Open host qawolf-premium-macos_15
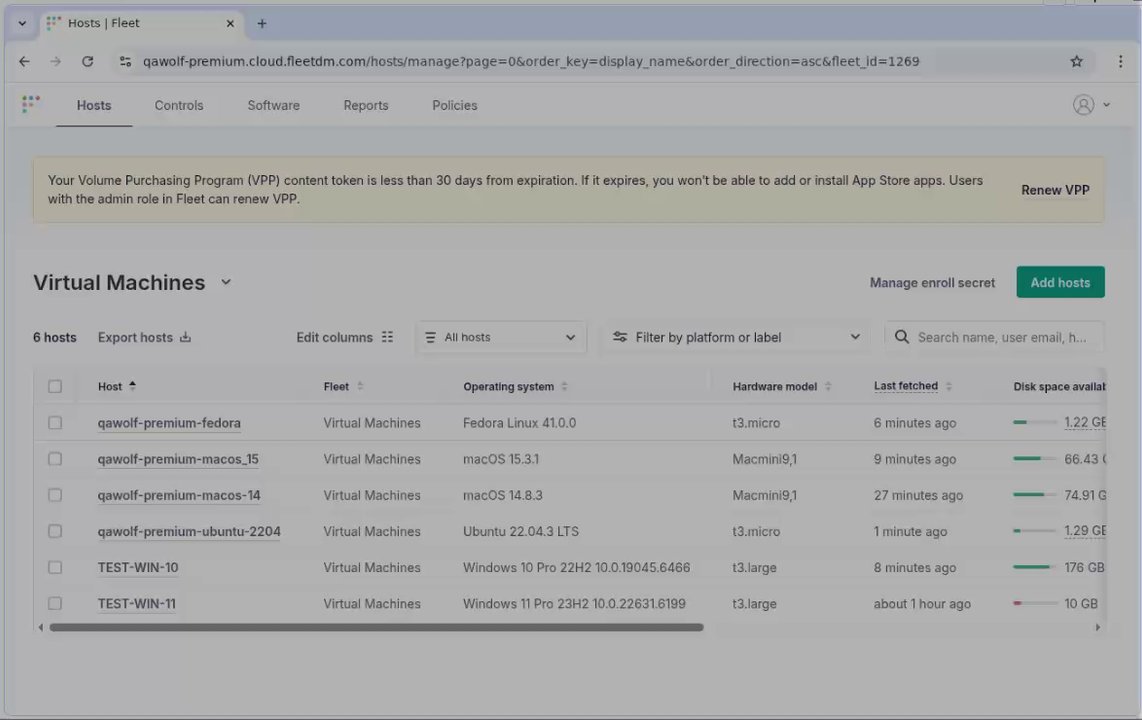The height and width of the screenshot is (720, 1142). tap(178, 459)
